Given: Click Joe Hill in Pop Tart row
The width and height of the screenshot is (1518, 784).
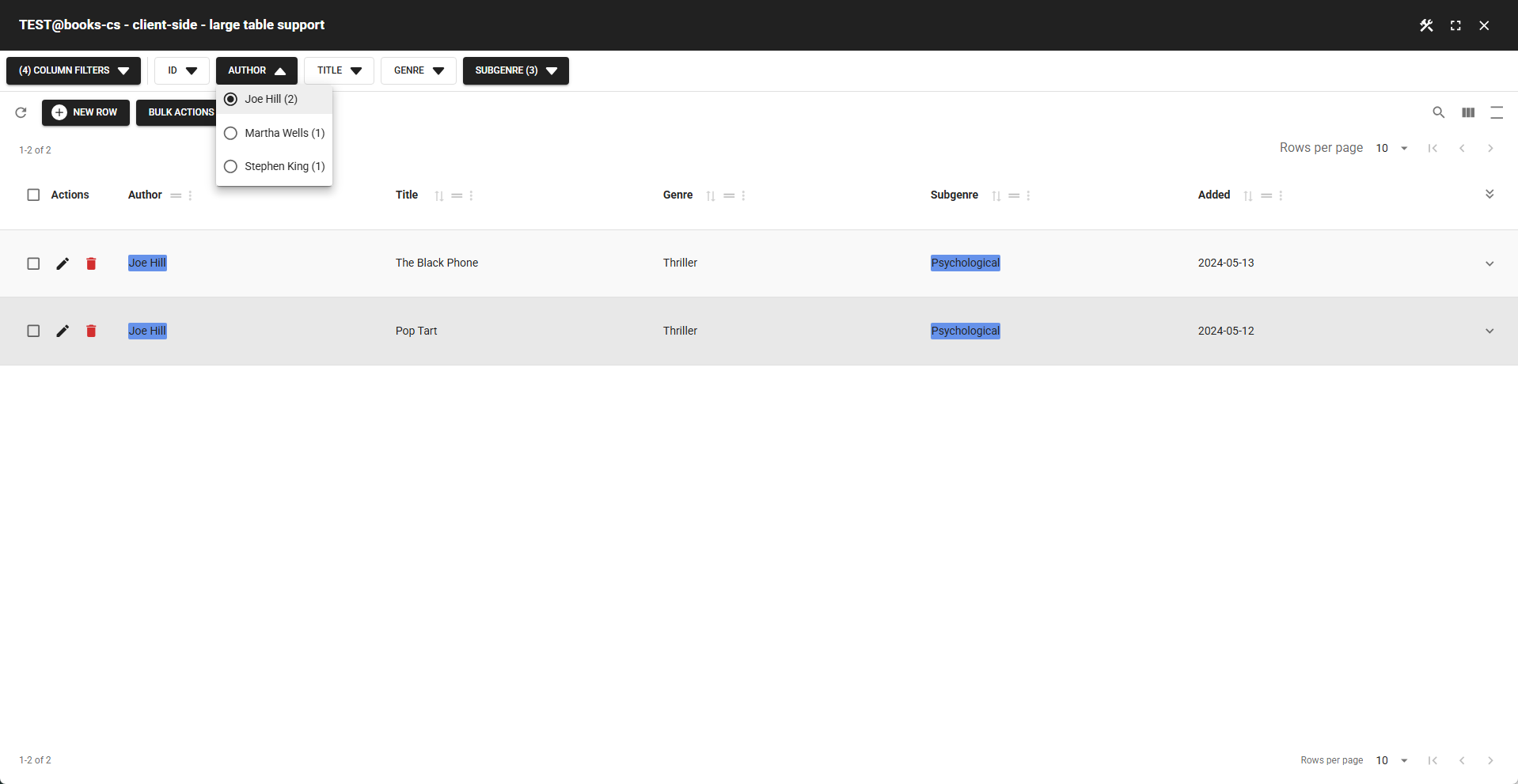Looking at the screenshot, I should click(147, 331).
